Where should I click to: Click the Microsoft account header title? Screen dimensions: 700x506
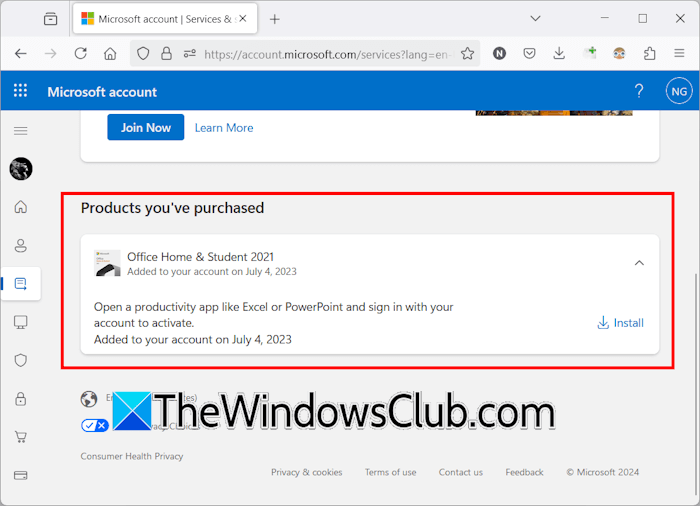point(102,92)
